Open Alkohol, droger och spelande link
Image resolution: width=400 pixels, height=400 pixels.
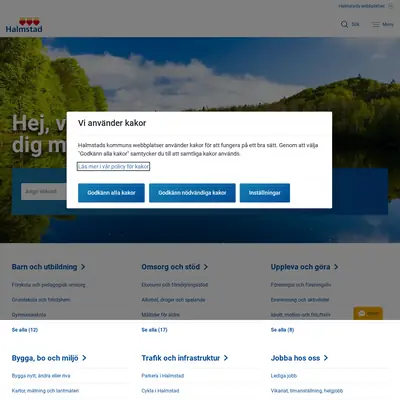(x=173, y=300)
